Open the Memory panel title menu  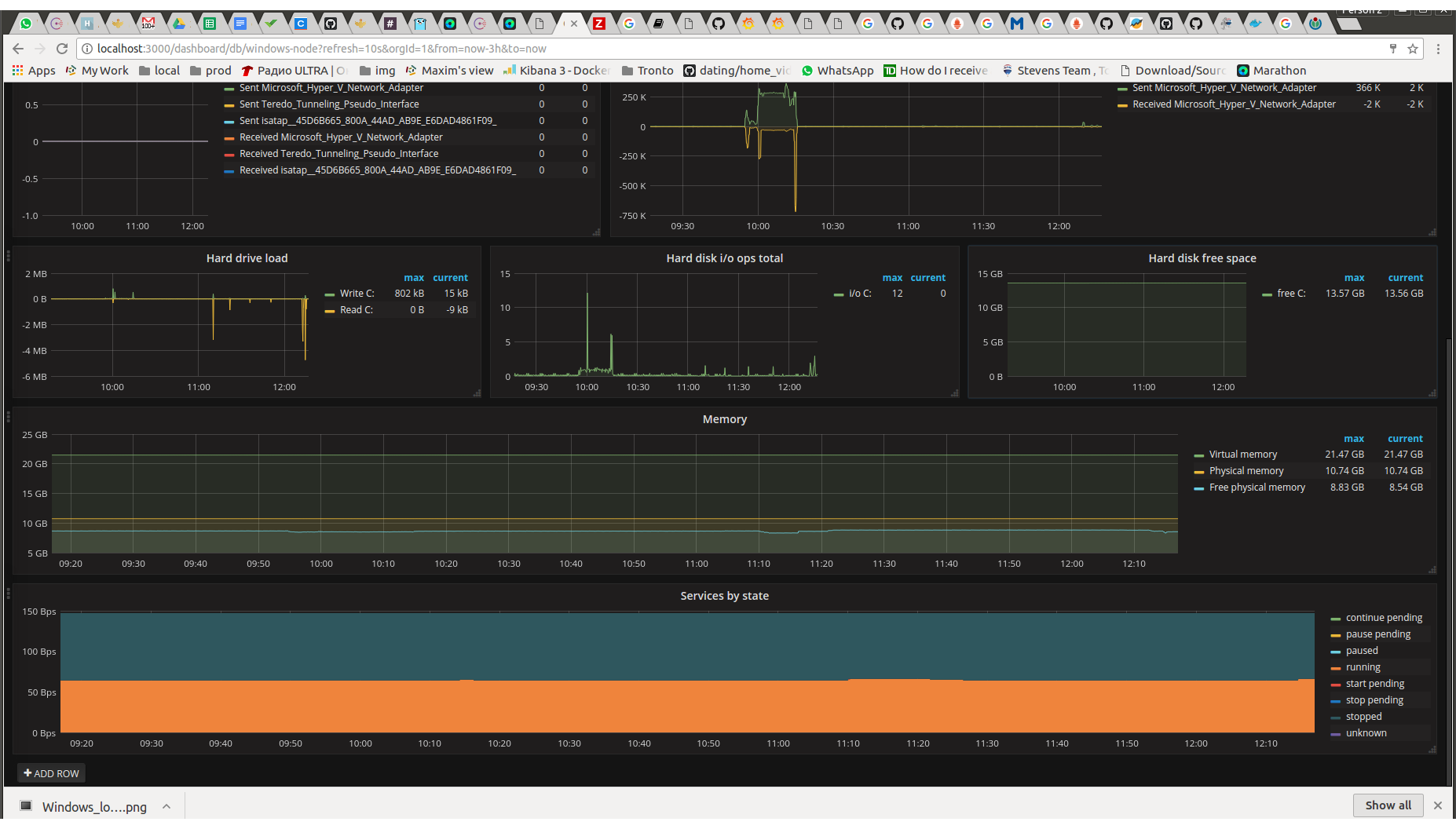click(x=724, y=419)
